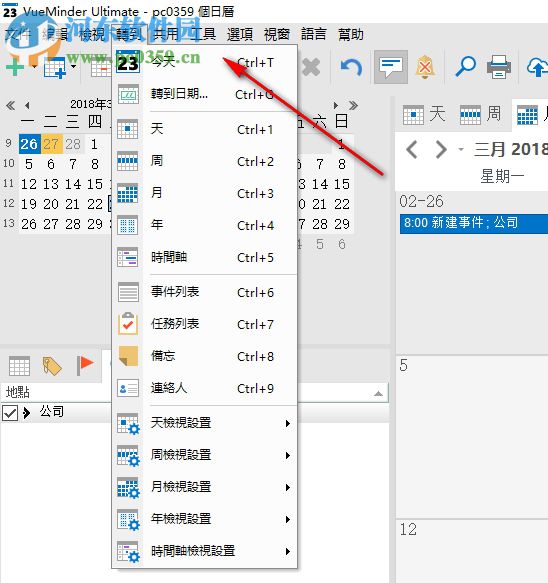Click 02-26 day cell header
This screenshot has height=583, width=548.
[x=421, y=202]
